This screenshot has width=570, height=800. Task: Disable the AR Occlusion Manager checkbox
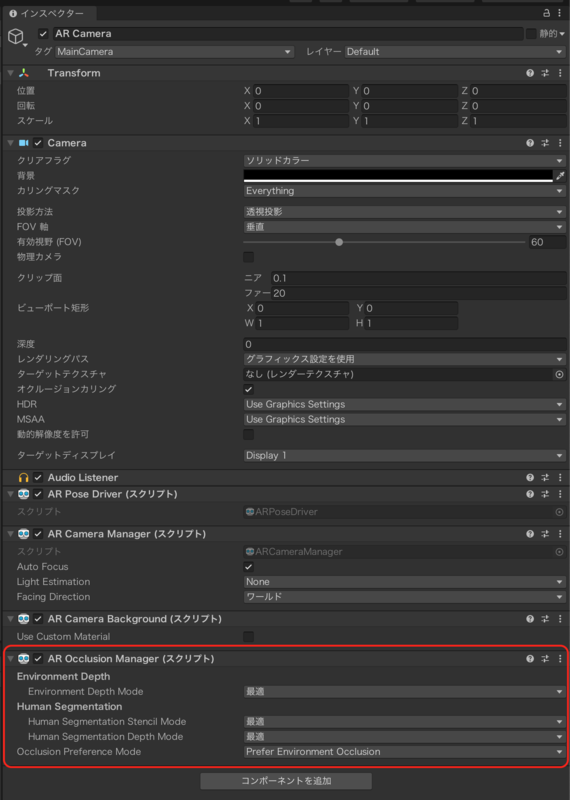point(38,659)
